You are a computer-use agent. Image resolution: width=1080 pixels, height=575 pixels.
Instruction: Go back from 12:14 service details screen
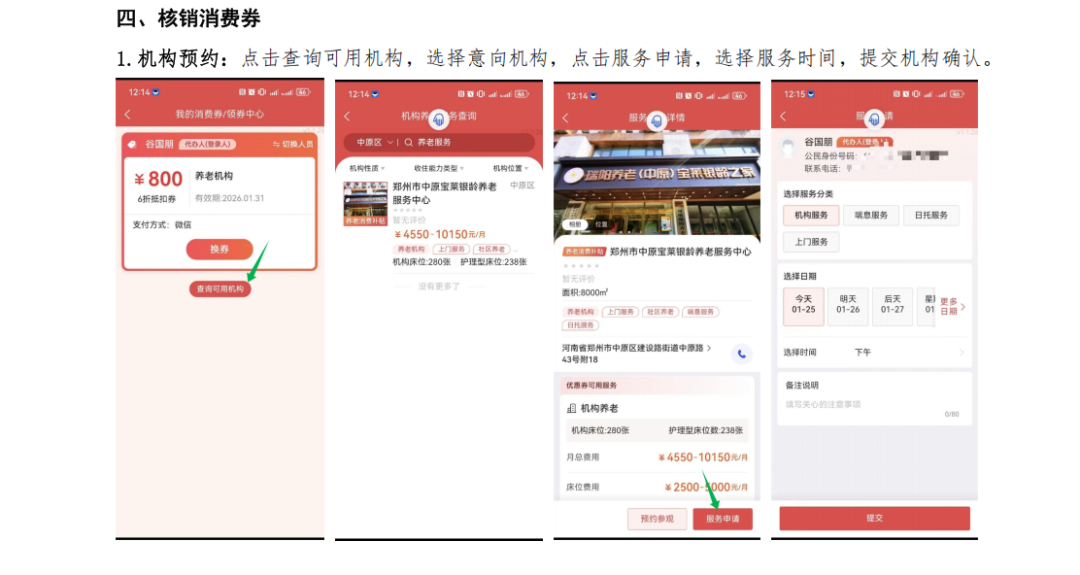click(565, 118)
